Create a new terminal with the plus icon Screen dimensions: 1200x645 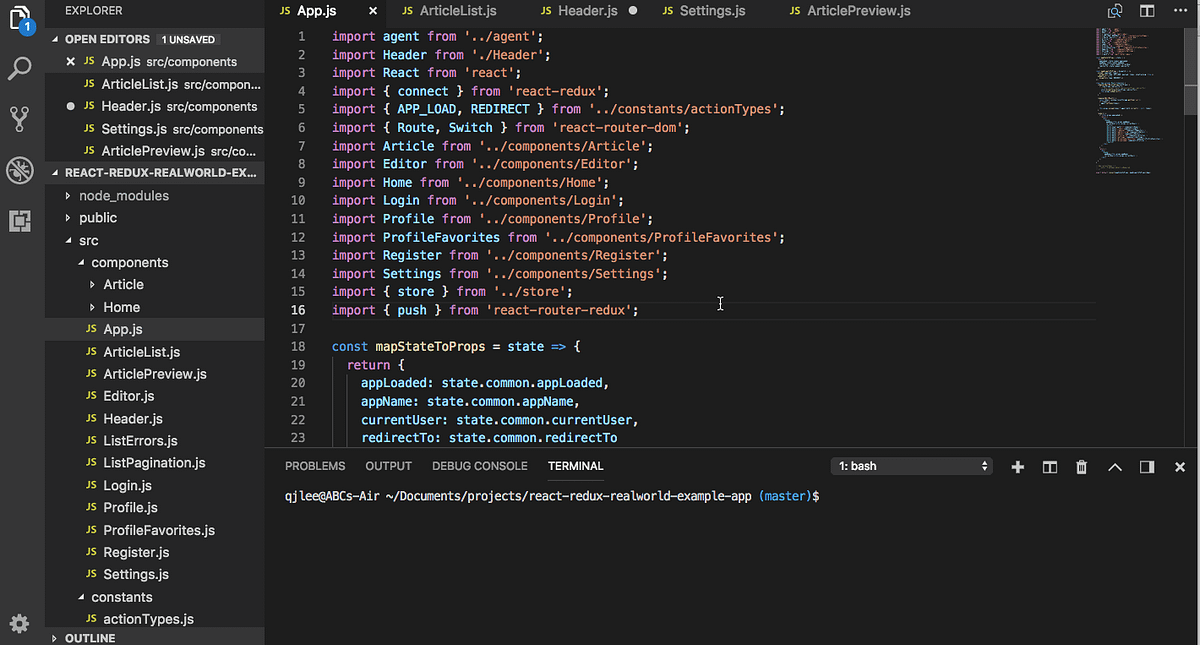click(x=1017, y=466)
